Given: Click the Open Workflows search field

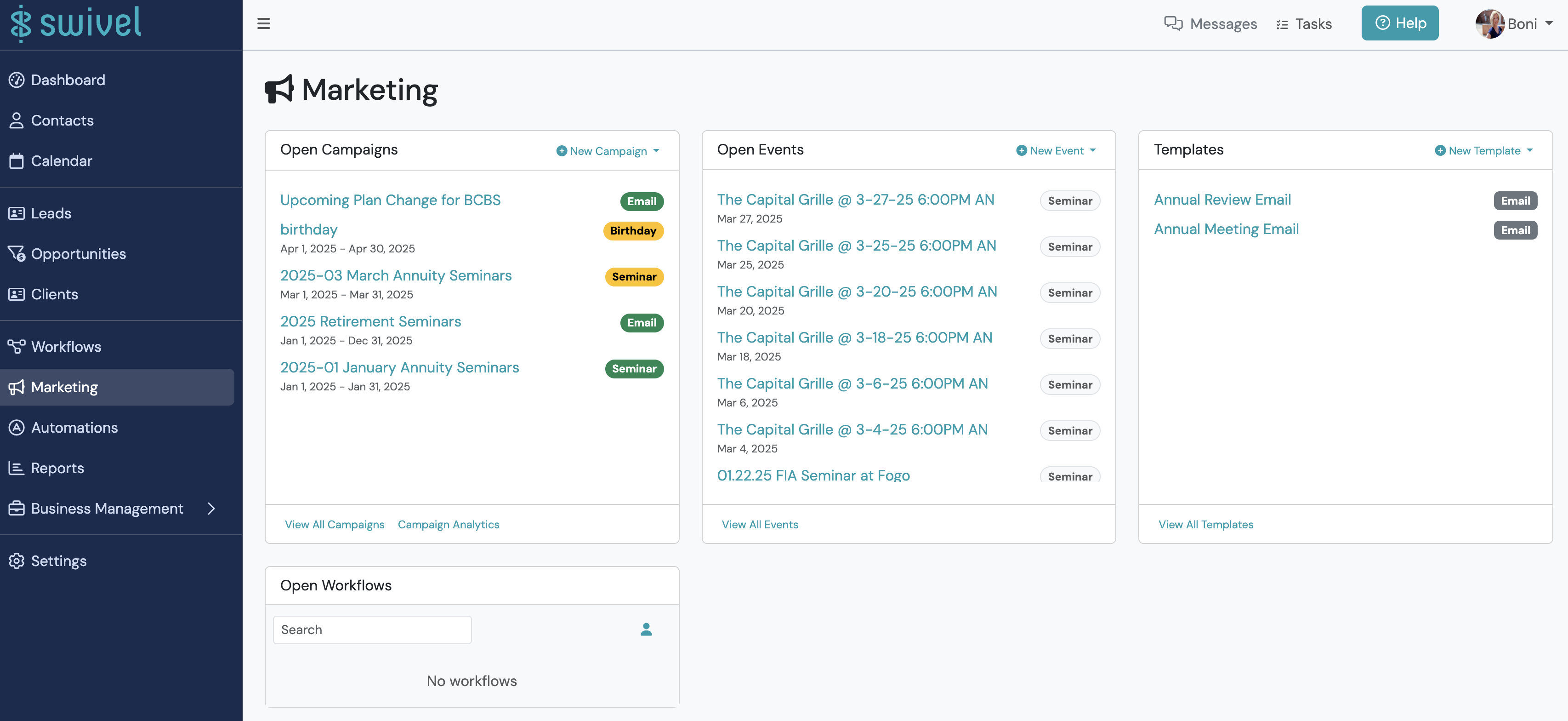Looking at the screenshot, I should click(x=372, y=629).
